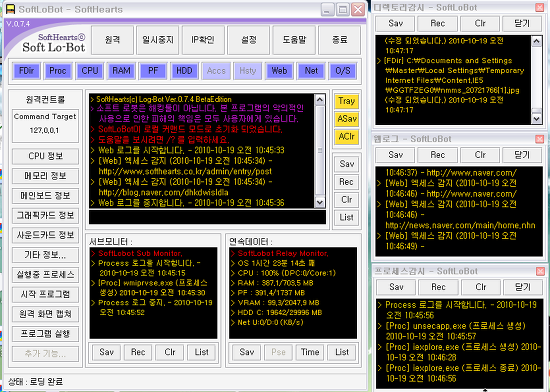
Task: Toggle the FDir monitor button
Action: click(x=27, y=71)
